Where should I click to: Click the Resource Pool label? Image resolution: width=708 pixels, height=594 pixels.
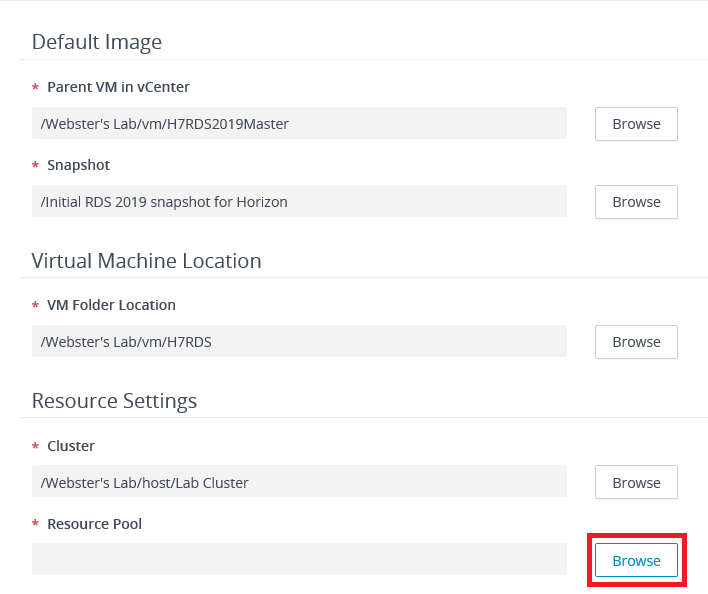coord(95,523)
